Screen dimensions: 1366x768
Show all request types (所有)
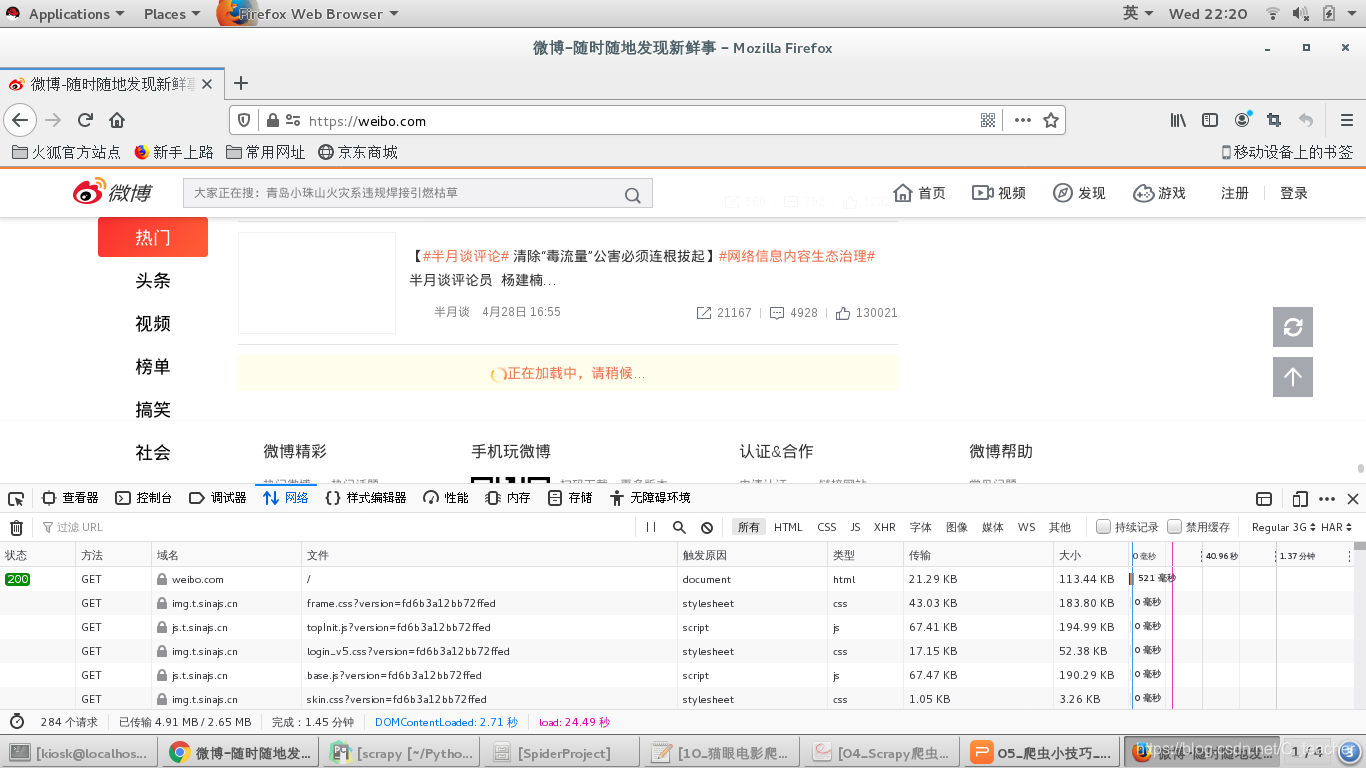coord(748,527)
